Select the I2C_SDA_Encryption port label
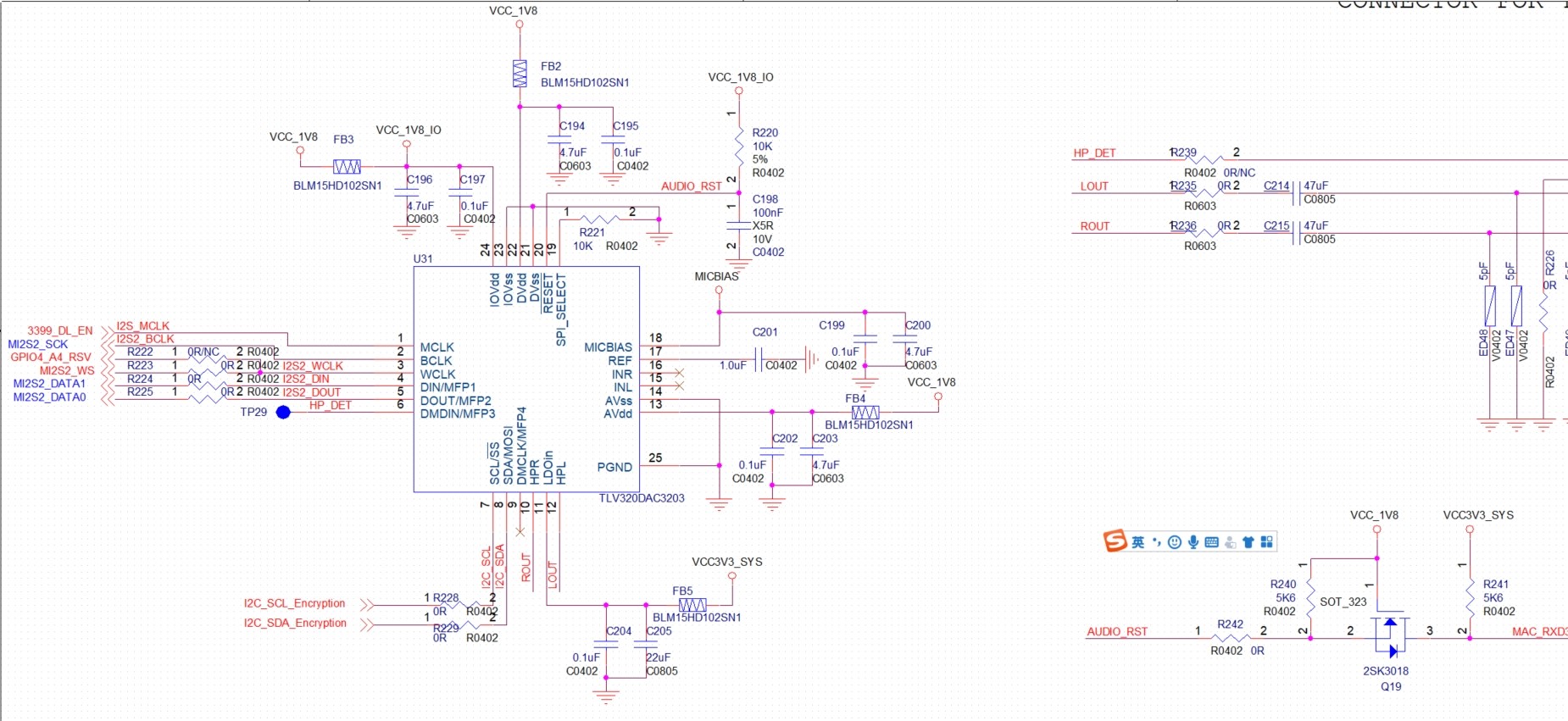1568x721 pixels. [x=295, y=623]
